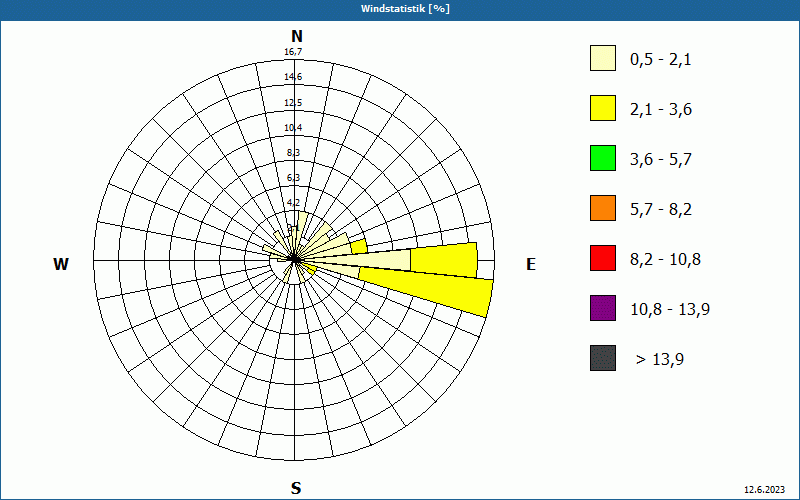This screenshot has width=800, height=500.
Task: Click the pale yellow 0,5 - 2,1 legend swatch
Action: [x=603, y=58]
